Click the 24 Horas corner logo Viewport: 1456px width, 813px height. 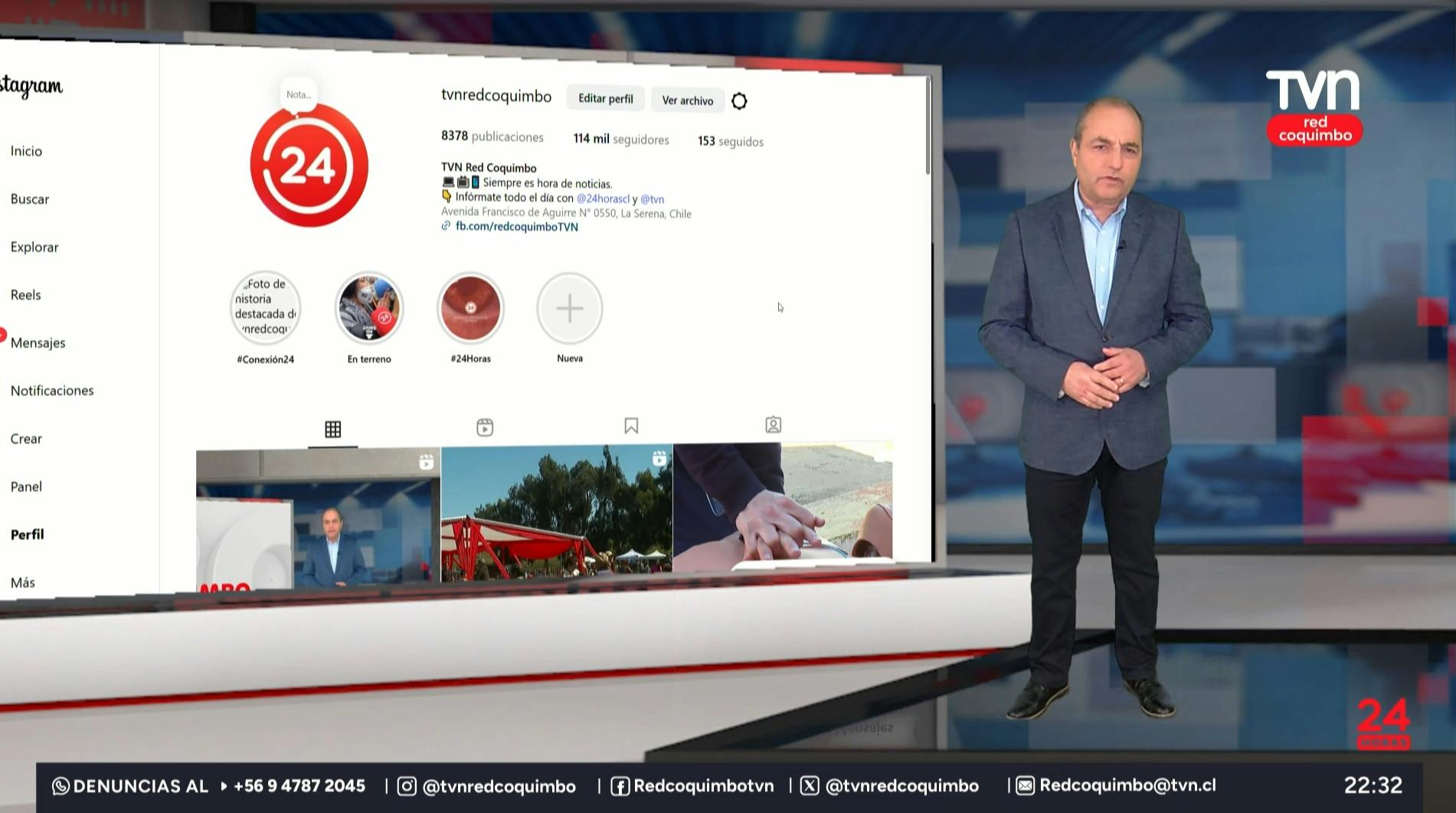(1383, 723)
